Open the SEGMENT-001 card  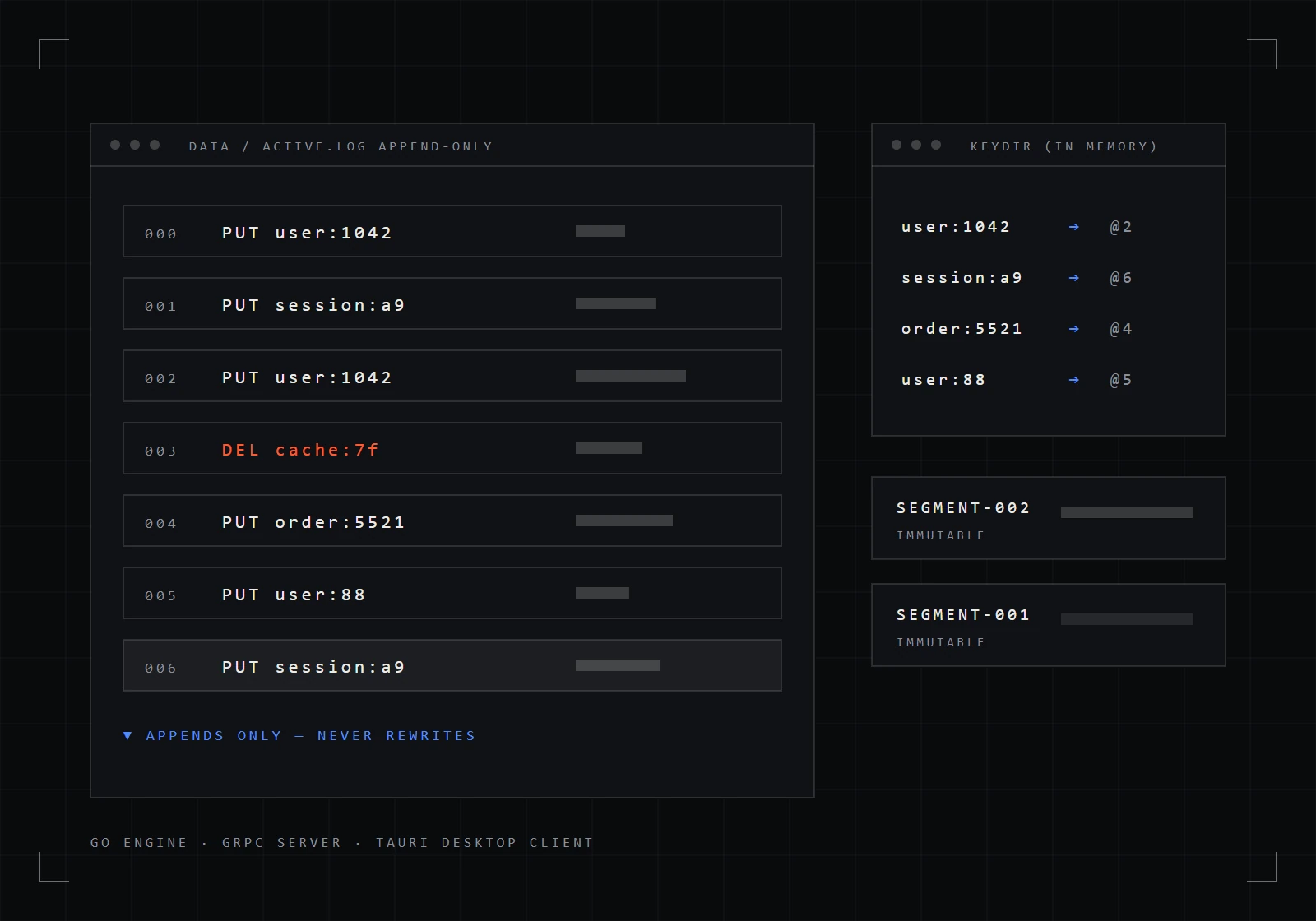coord(1049,625)
